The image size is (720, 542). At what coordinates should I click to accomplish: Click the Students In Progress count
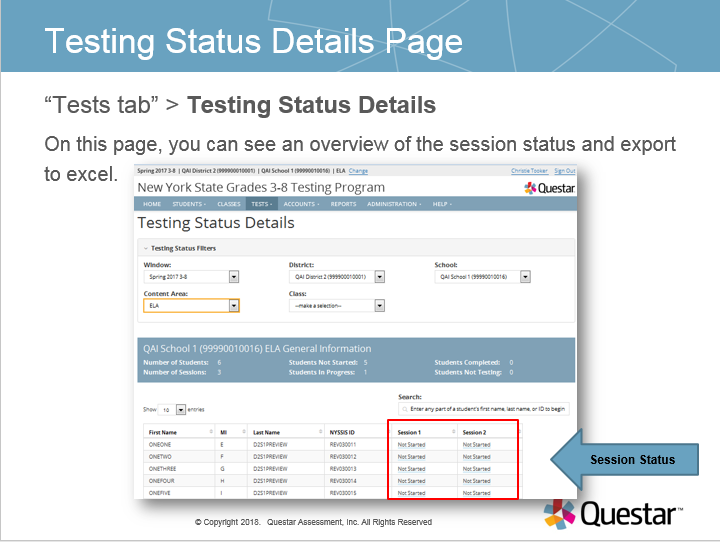pyautogui.click(x=366, y=373)
